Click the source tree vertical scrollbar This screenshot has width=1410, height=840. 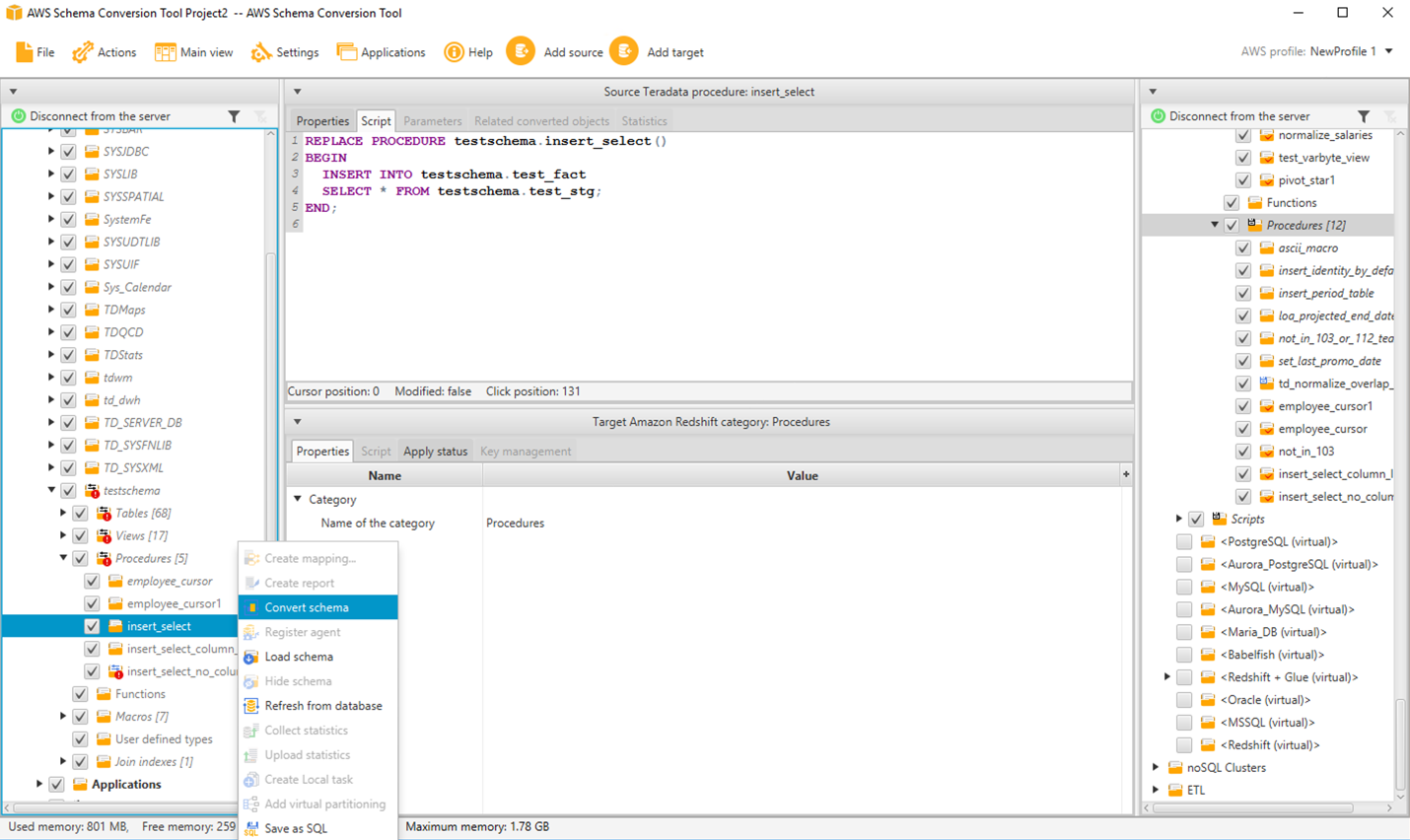(271, 394)
